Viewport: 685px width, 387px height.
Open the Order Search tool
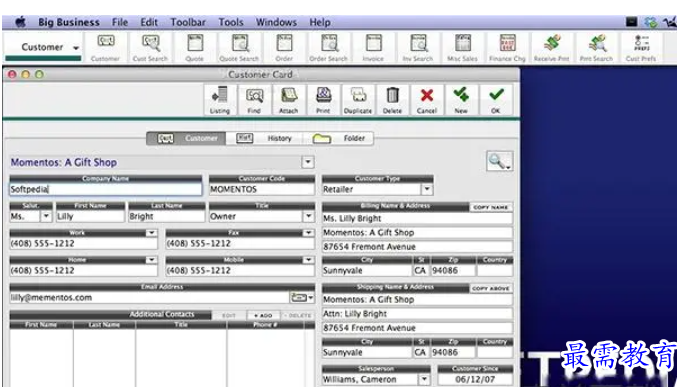pyautogui.click(x=329, y=48)
